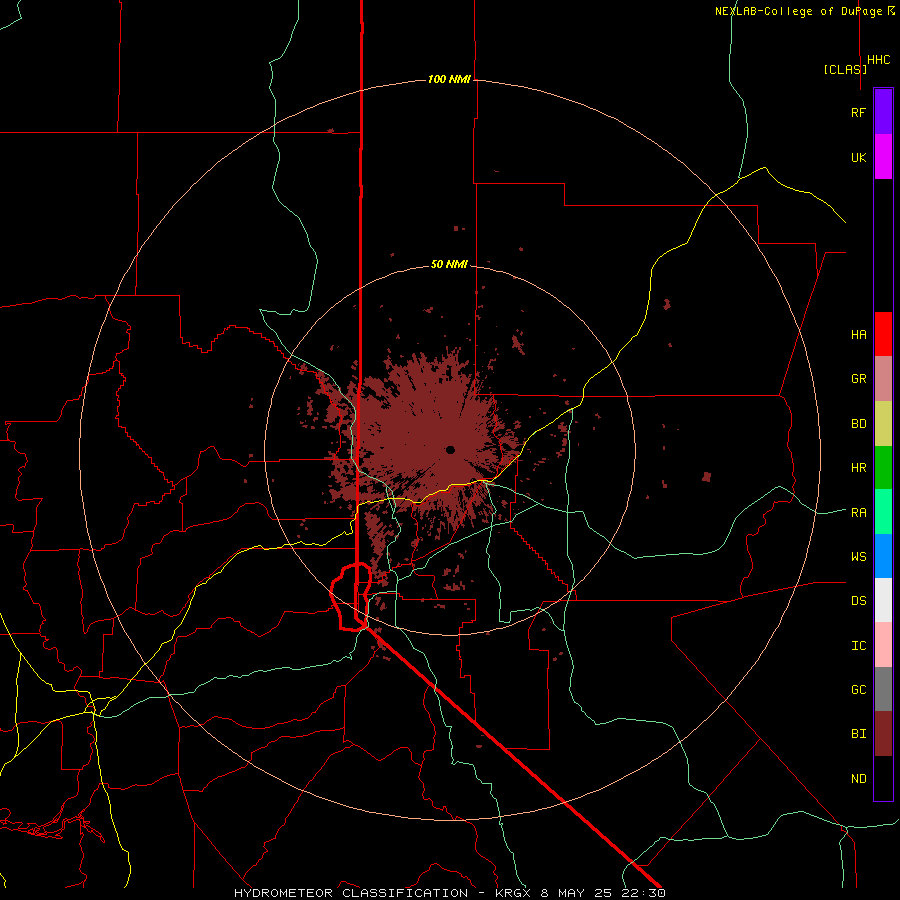Click the Hydrometeor Classification KRGX title
Screen dimensions: 900x900
pos(449,893)
